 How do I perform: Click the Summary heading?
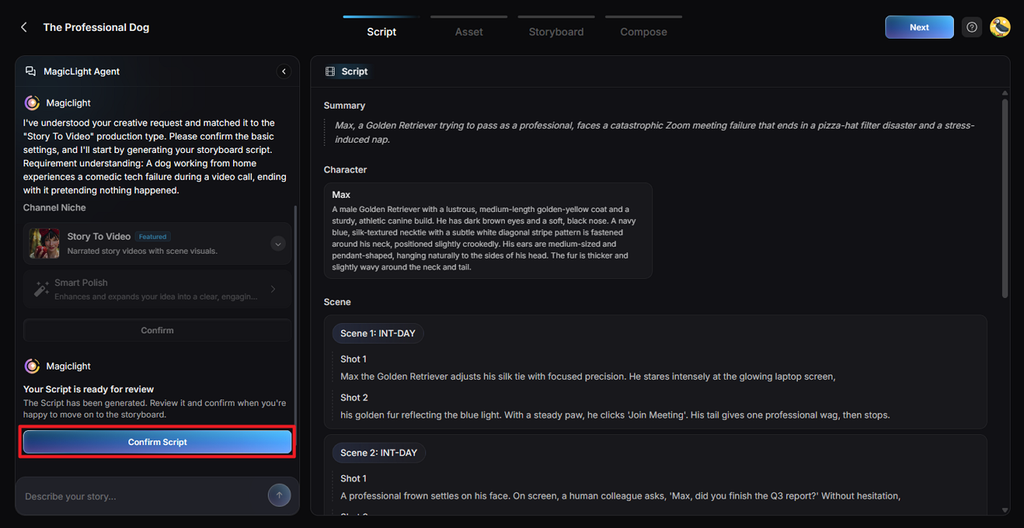pyautogui.click(x=345, y=105)
